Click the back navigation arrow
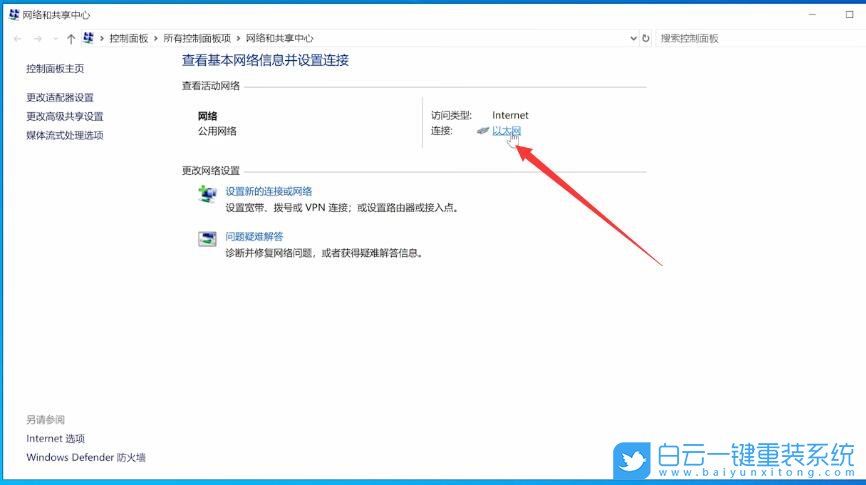The width and height of the screenshot is (866, 485). click(18, 38)
